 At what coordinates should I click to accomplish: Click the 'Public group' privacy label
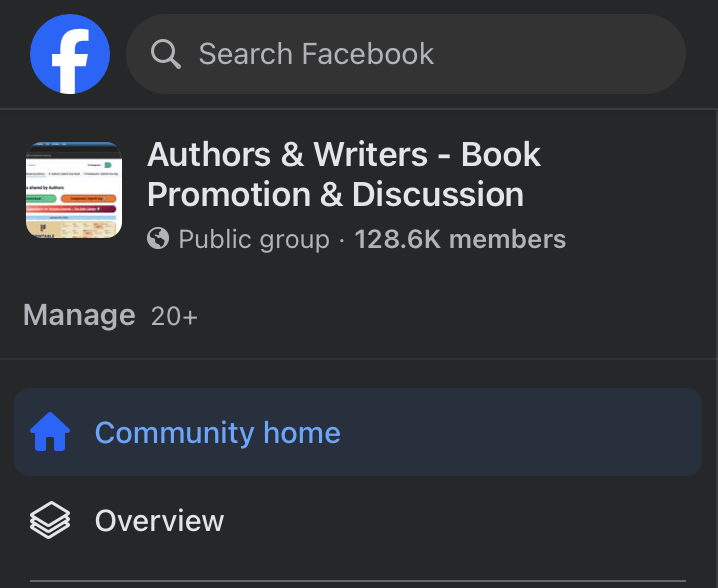254,240
